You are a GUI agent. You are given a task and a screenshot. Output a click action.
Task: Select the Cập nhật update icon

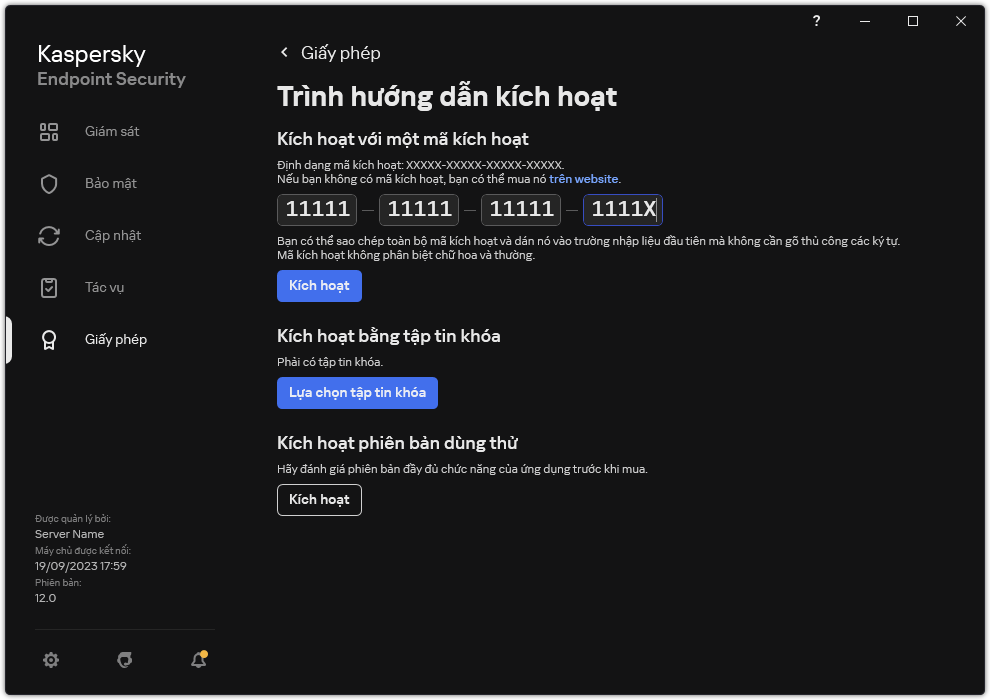(x=49, y=235)
